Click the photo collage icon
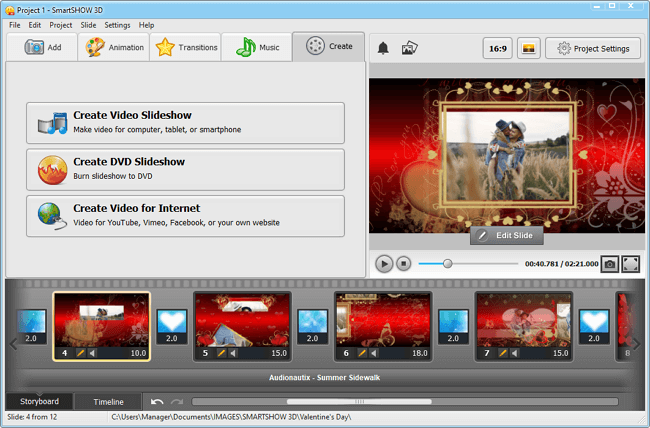Viewport: 650px width, 428px height. point(410,48)
